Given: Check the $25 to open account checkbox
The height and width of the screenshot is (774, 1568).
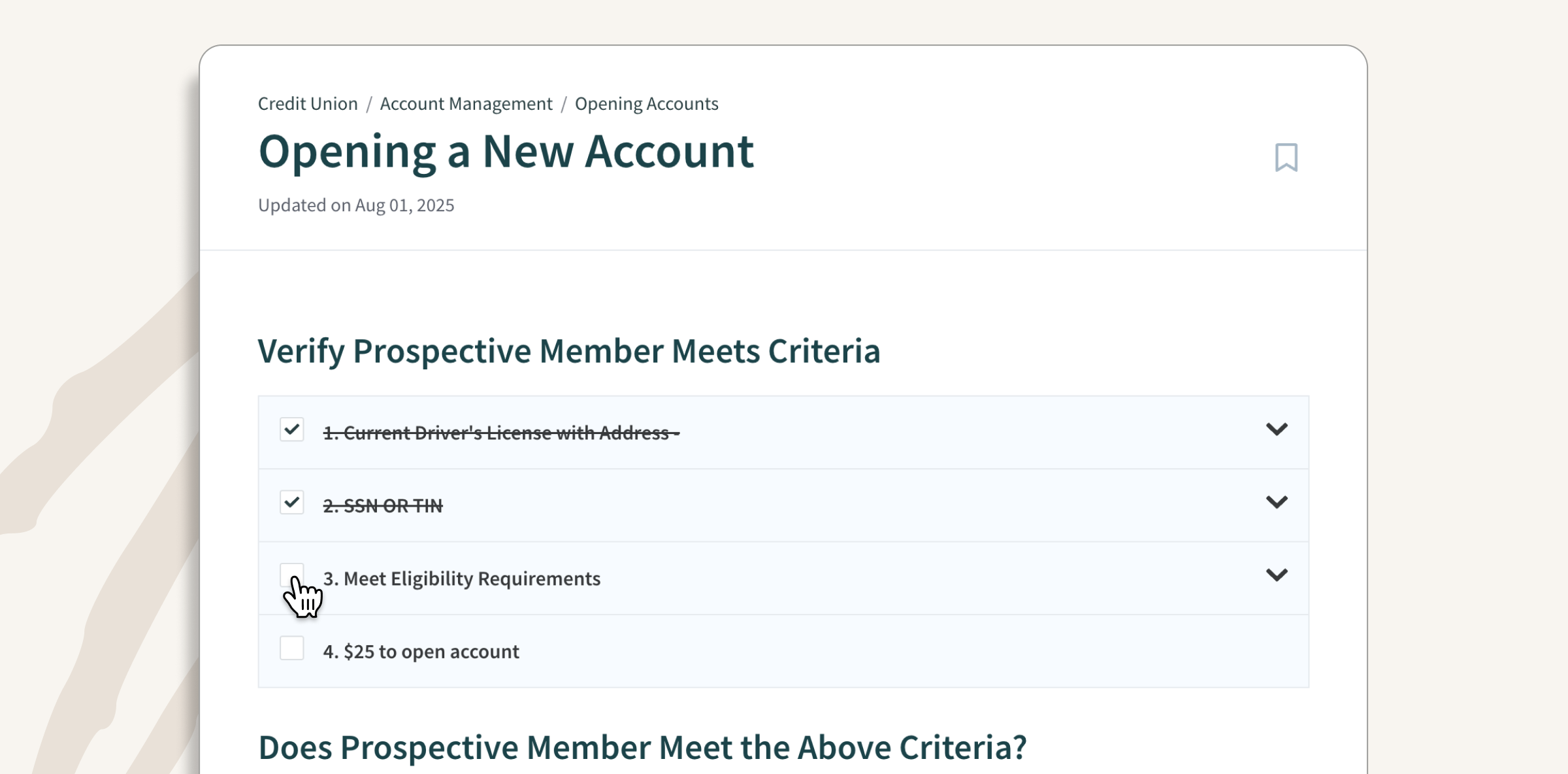Looking at the screenshot, I should [x=291, y=648].
